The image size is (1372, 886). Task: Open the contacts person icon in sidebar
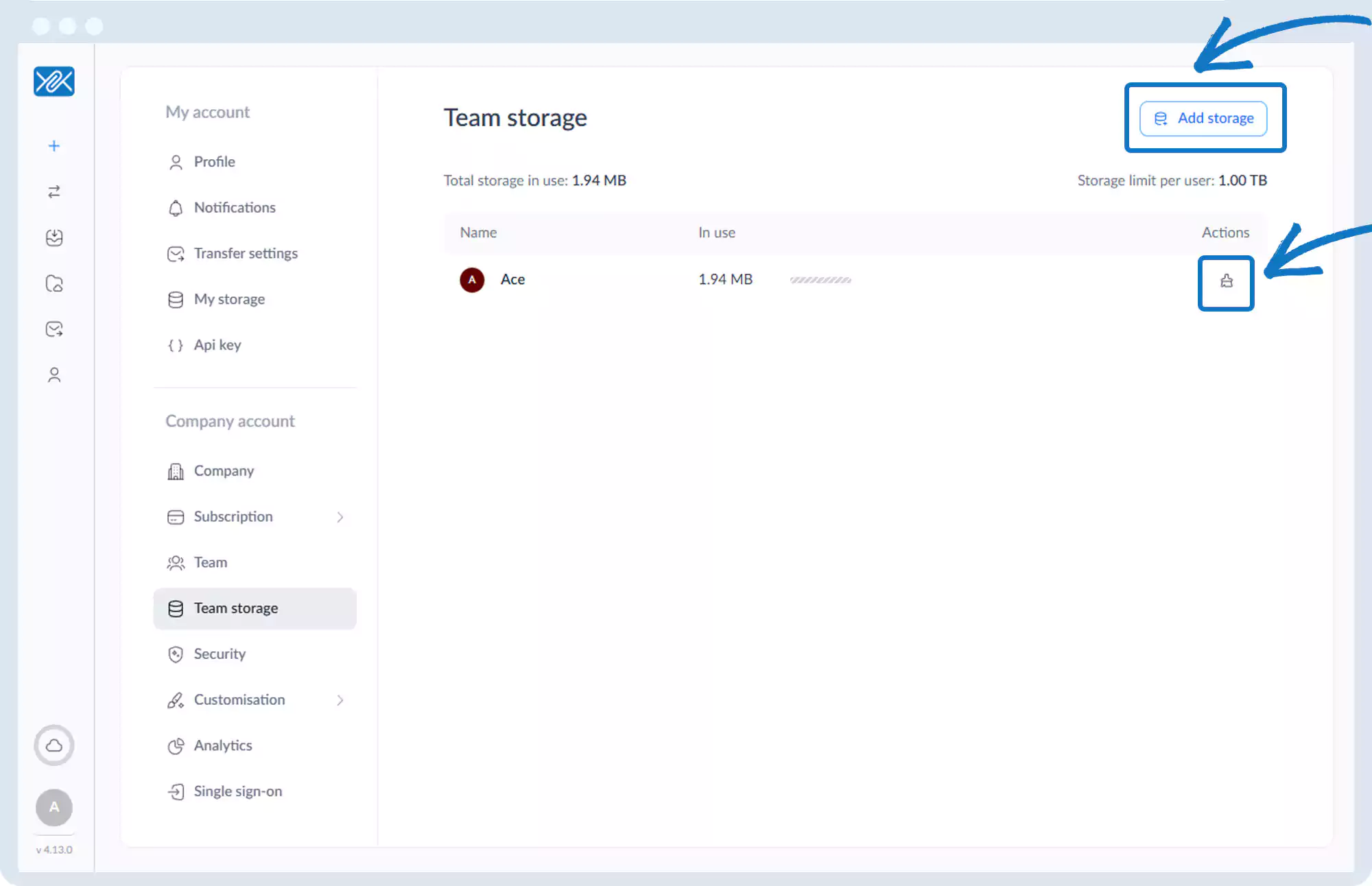[x=54, y=375]
